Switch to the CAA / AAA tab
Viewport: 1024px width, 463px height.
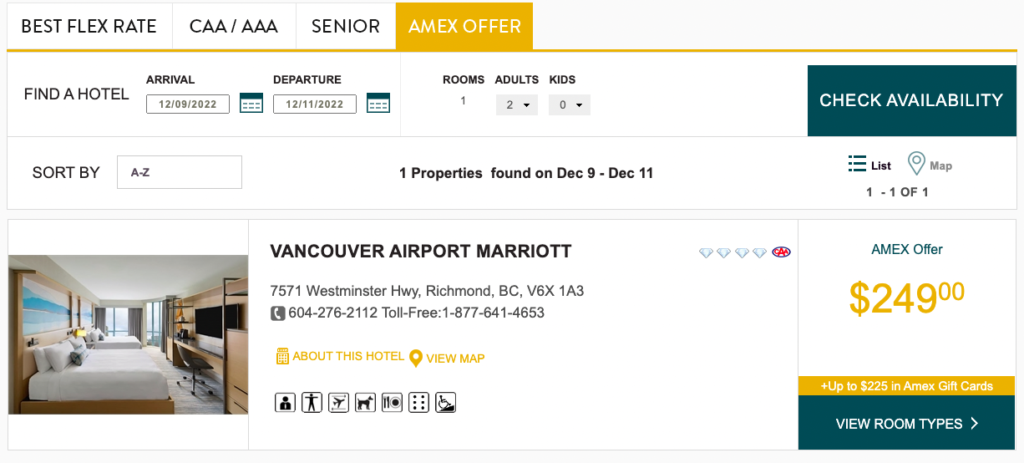(x=234, y=27)
